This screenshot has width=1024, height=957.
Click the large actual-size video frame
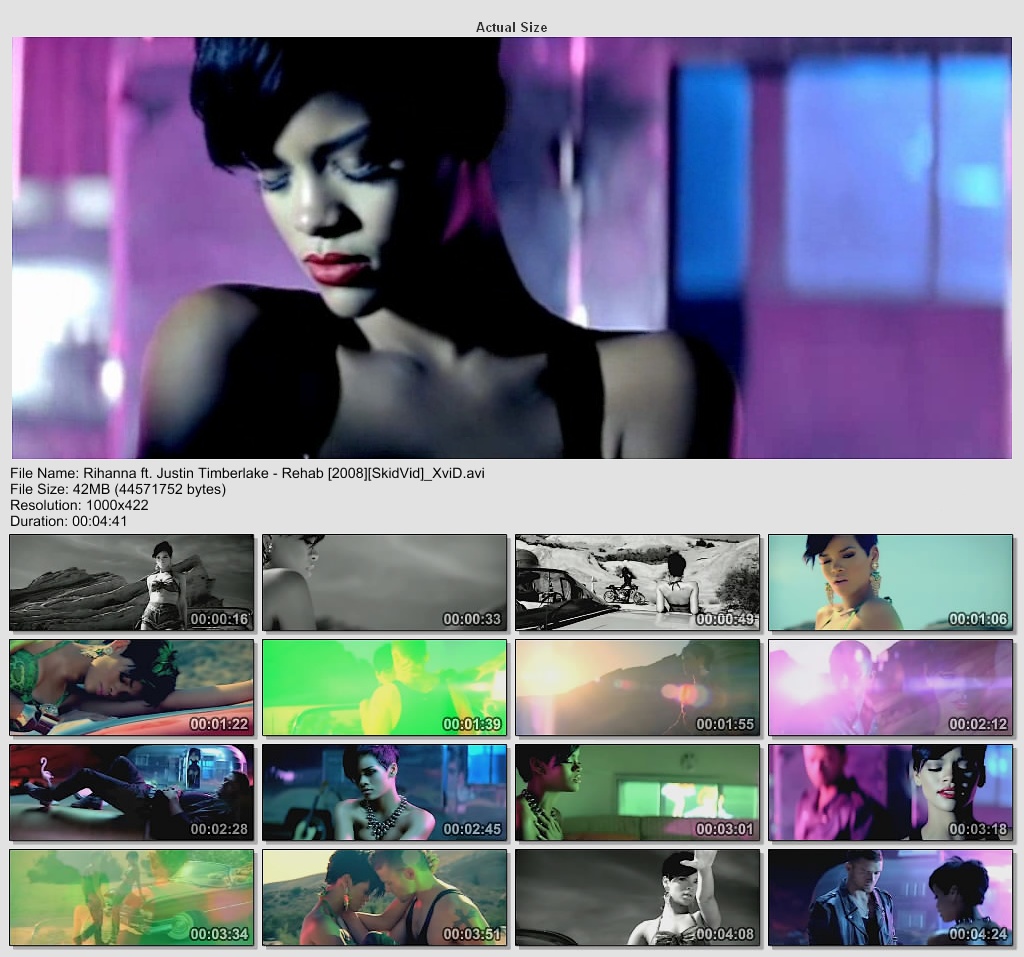pyautogui.click(x=511, y=248)
